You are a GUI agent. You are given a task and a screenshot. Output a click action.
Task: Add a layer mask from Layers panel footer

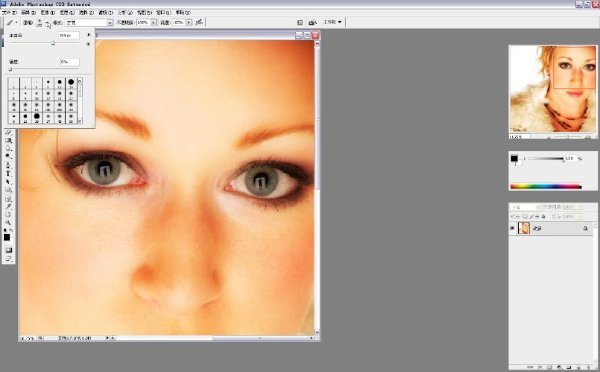(x=549, y=367)
